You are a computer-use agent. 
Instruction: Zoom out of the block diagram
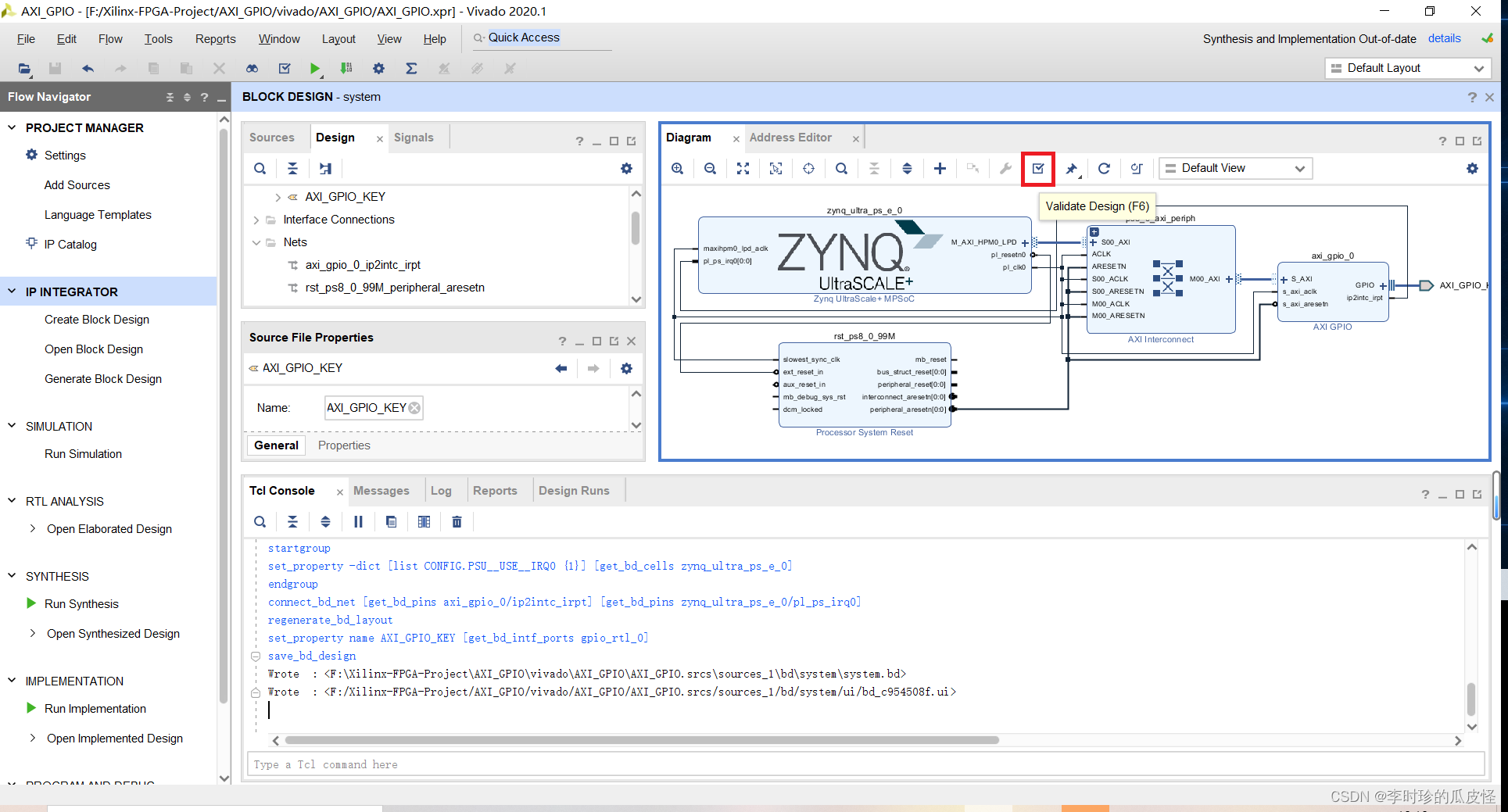(x=710, y=168)
